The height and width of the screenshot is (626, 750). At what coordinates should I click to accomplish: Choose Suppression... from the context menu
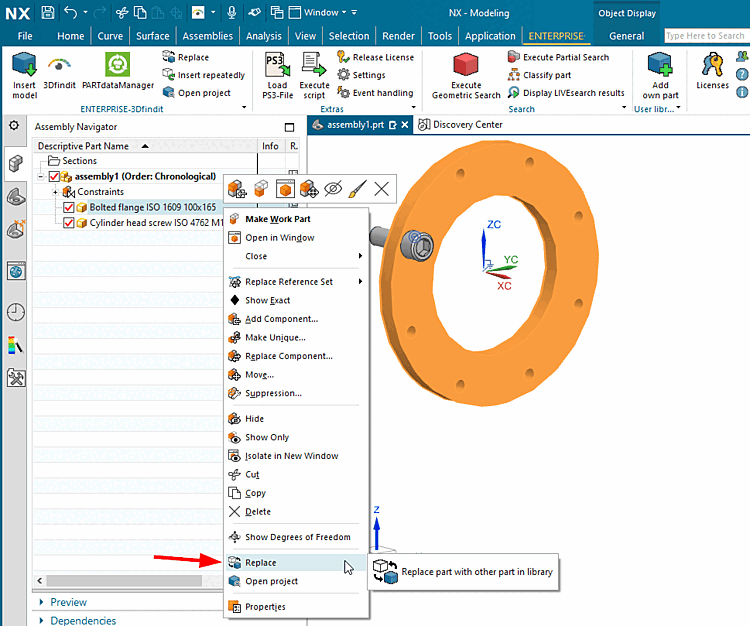click(297, 393)
